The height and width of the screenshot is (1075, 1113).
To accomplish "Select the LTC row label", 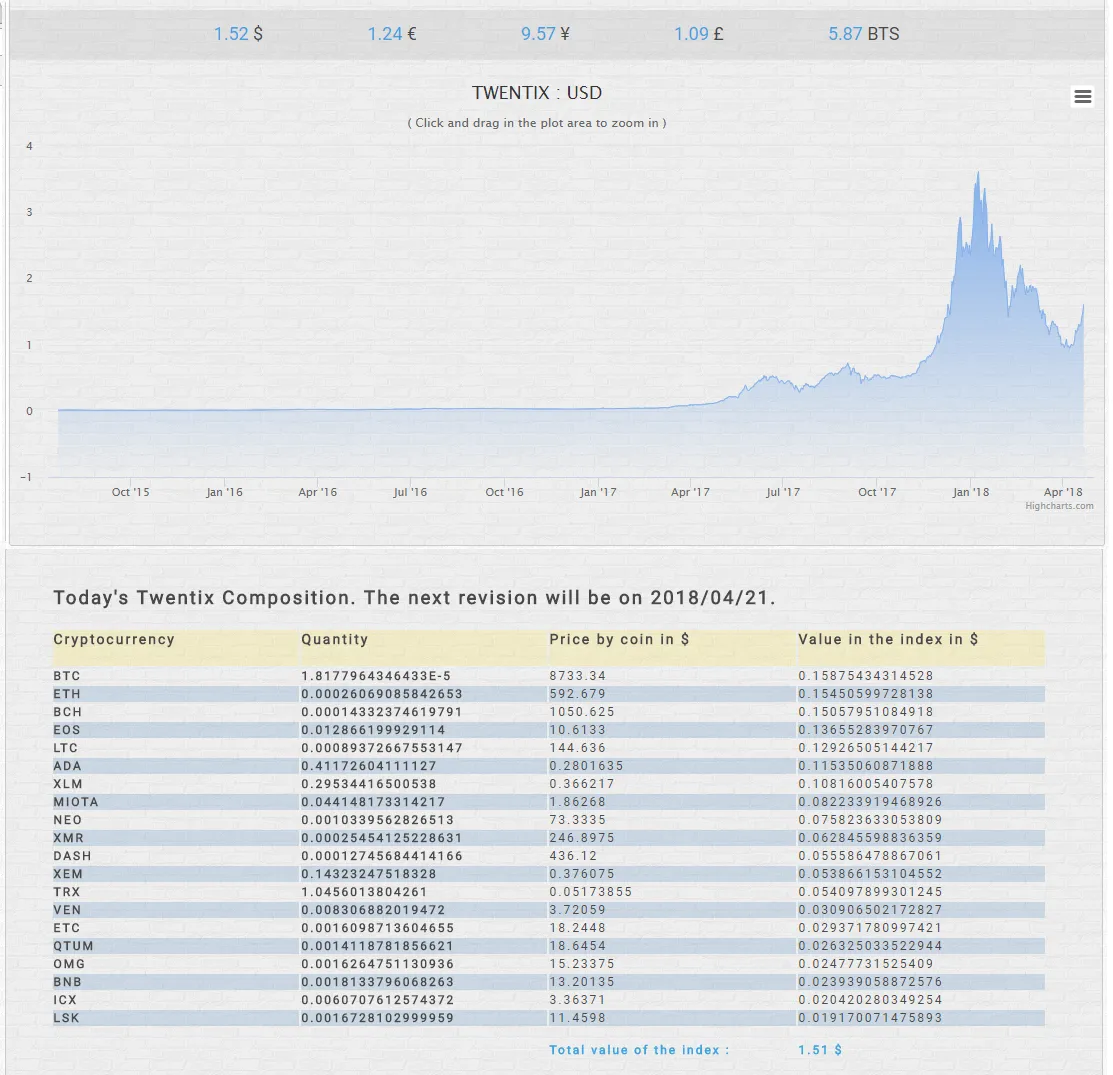I will click(65, 748).
